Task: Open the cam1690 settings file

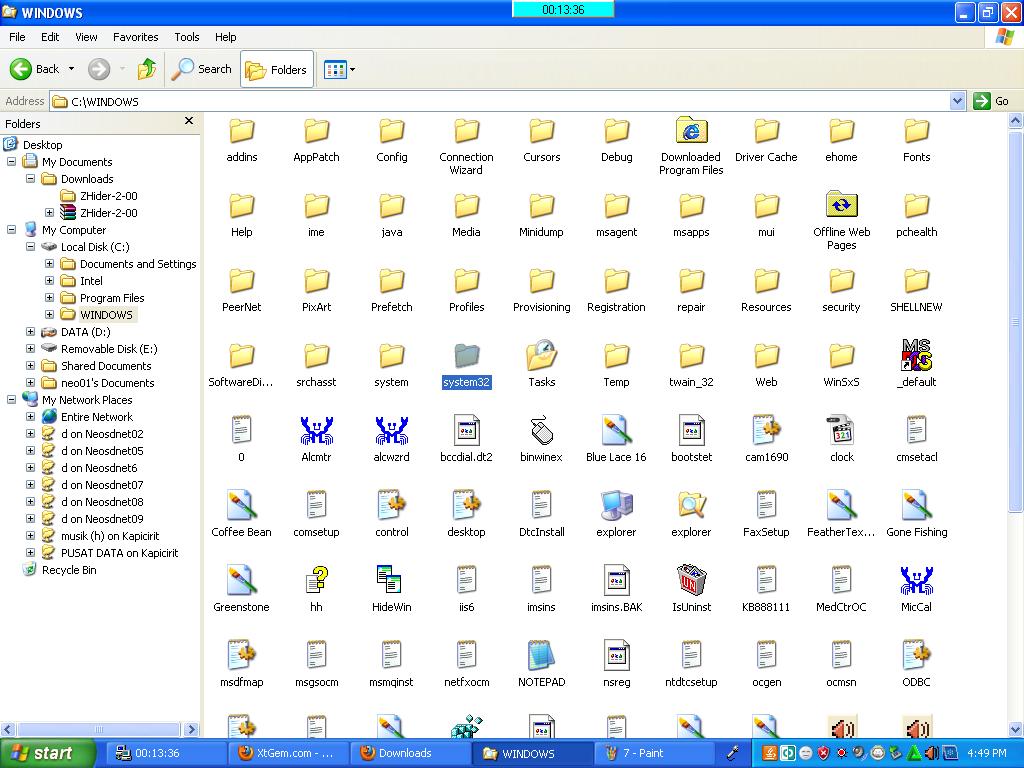Action: [766, 431]
